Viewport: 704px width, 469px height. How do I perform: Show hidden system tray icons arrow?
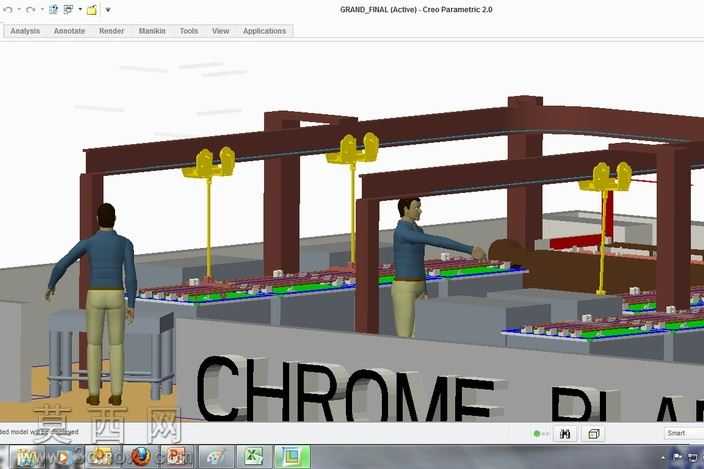(x=663, y=458)
